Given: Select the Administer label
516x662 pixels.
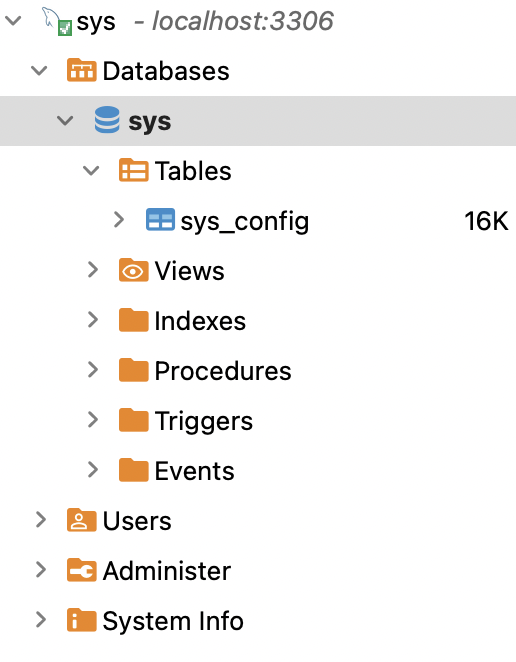Looking at the screenshot, I should pyautogui.click(x=167, y=571).
